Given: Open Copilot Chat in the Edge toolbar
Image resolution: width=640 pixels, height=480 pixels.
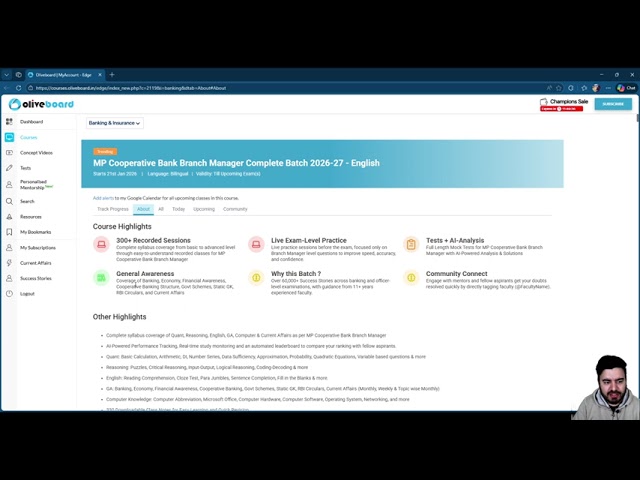Looking at the screenshot, I should [628, 88].
